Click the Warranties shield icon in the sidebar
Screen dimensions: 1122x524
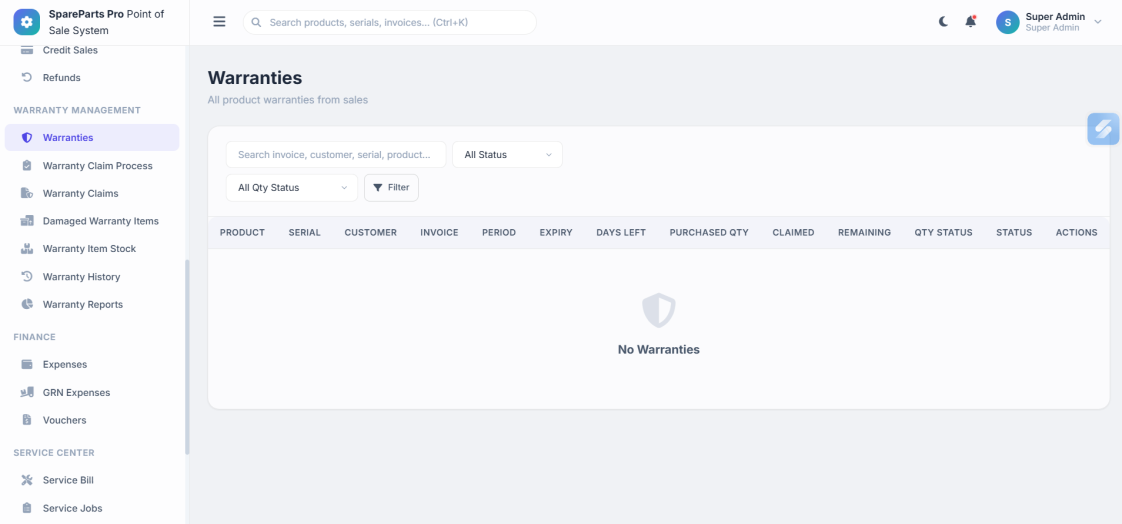(27, 137)
